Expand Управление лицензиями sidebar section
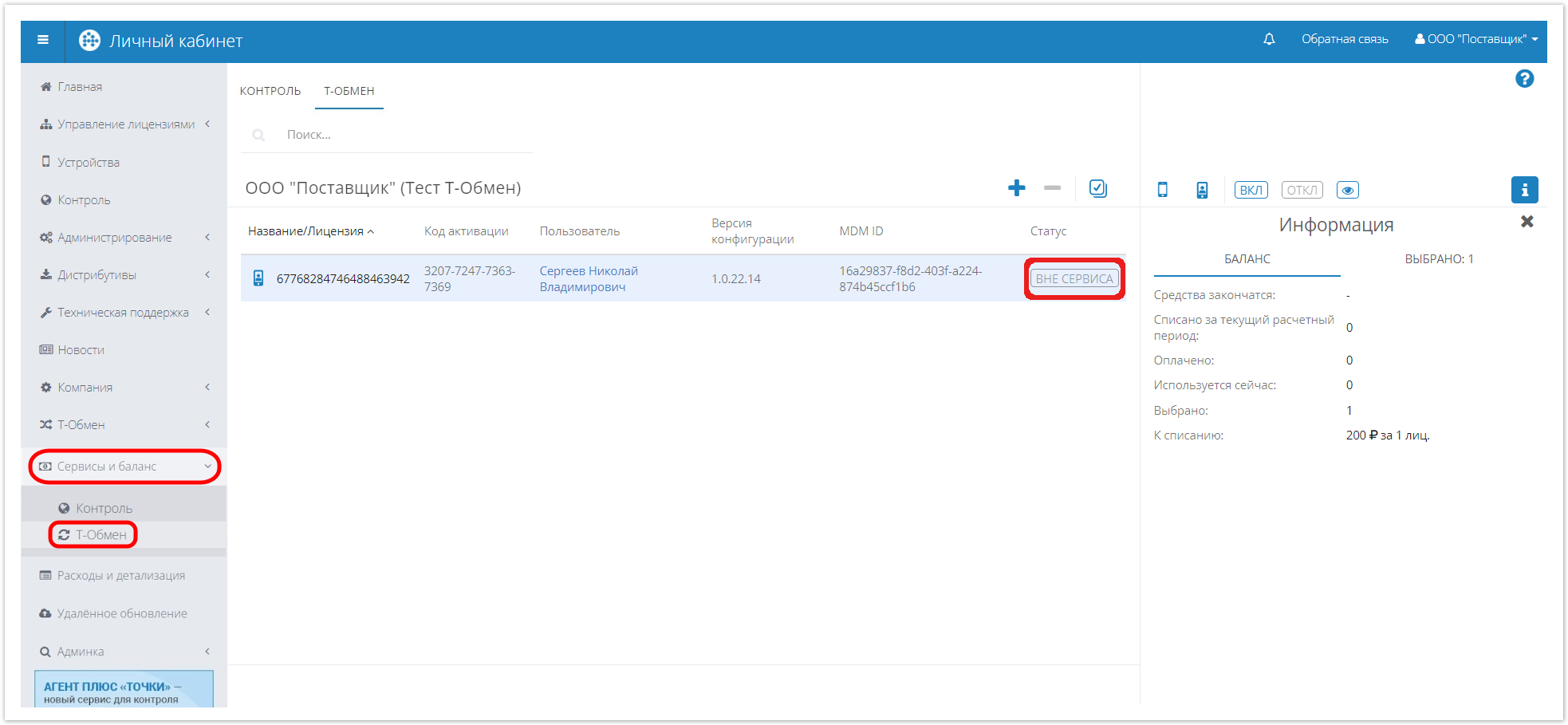 coord(125,124)
